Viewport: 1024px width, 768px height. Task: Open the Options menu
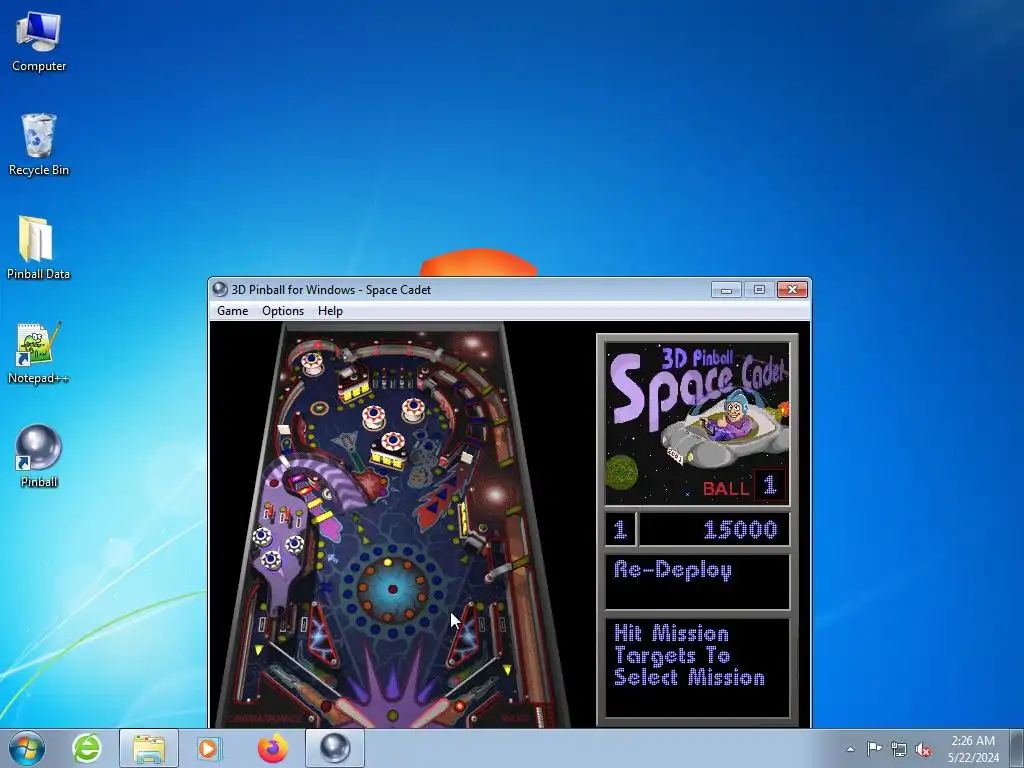coord(283,311)
